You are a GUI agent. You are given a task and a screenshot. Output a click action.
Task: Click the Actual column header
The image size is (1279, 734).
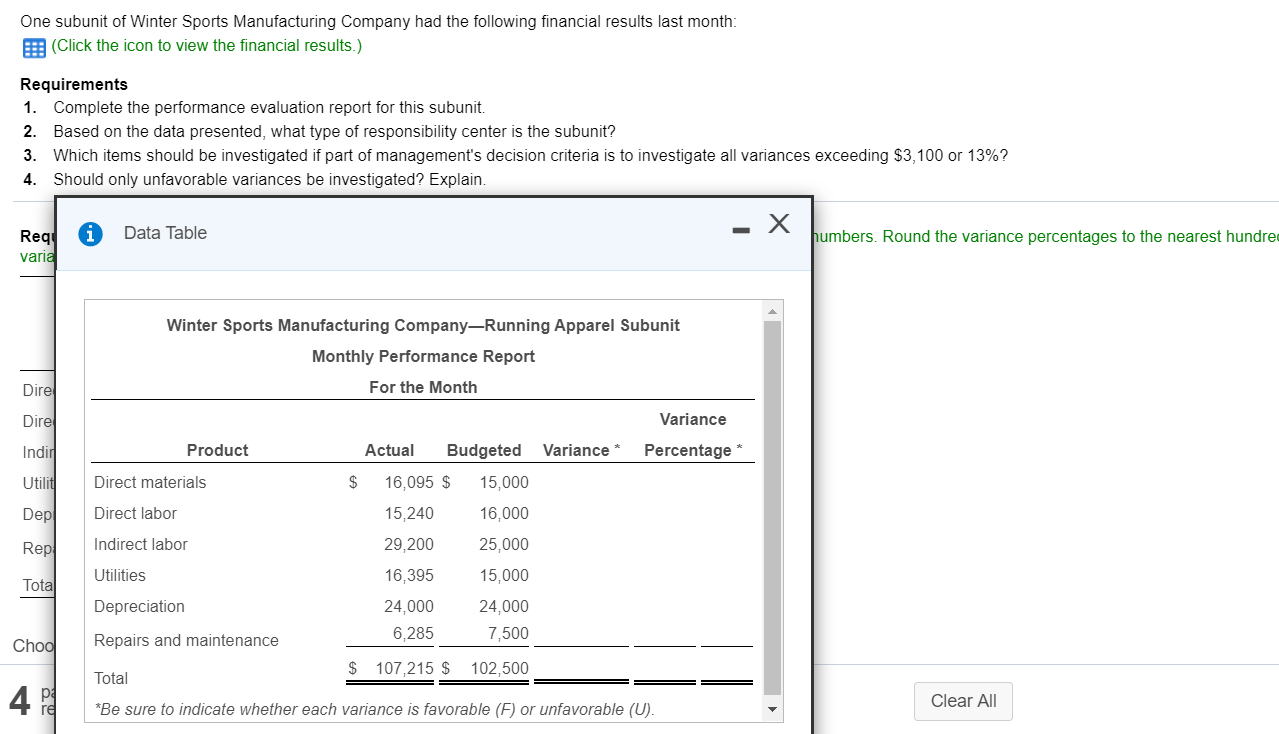pos(389,450)
